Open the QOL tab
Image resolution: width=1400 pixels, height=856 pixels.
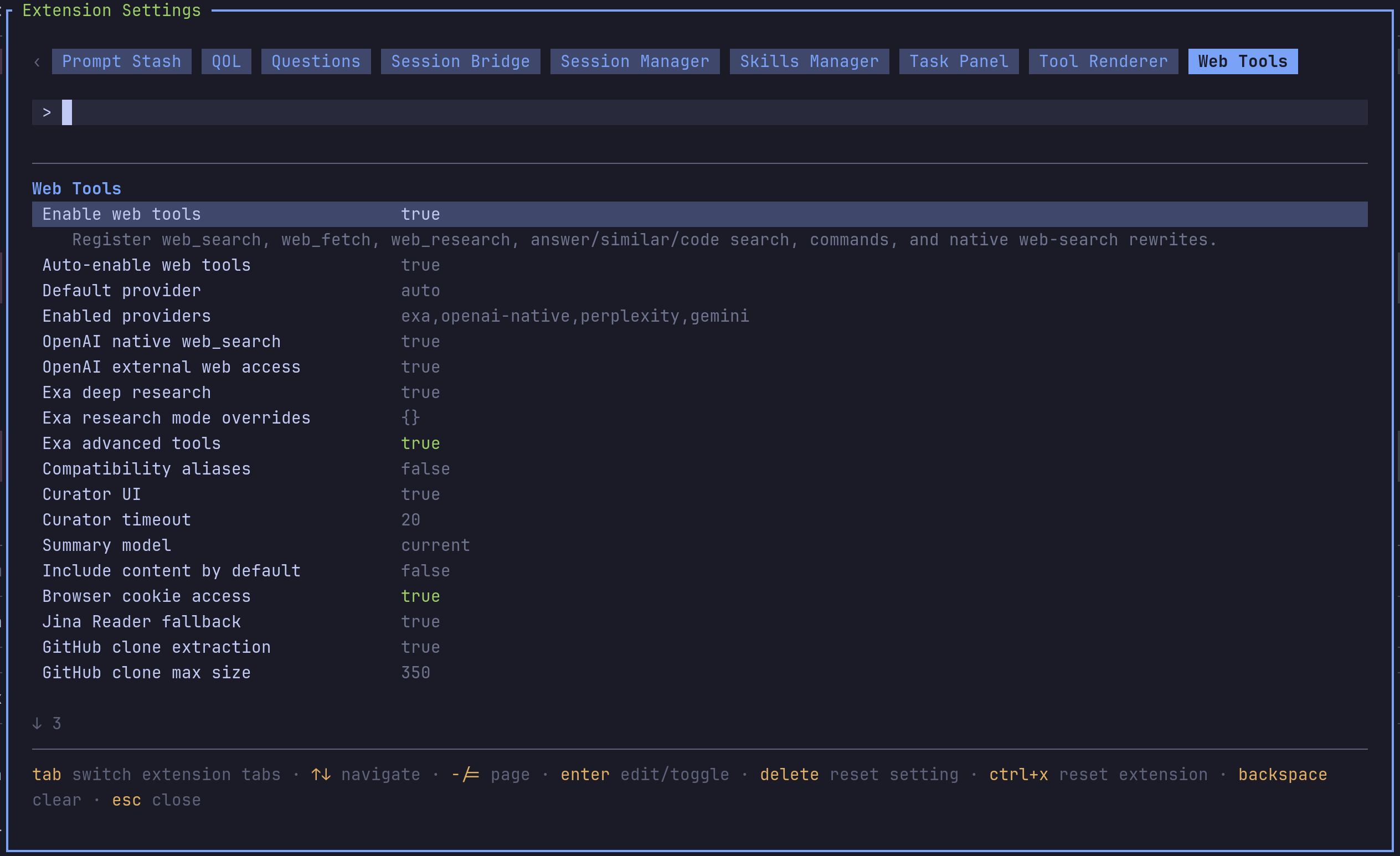[x=226, y=61]
